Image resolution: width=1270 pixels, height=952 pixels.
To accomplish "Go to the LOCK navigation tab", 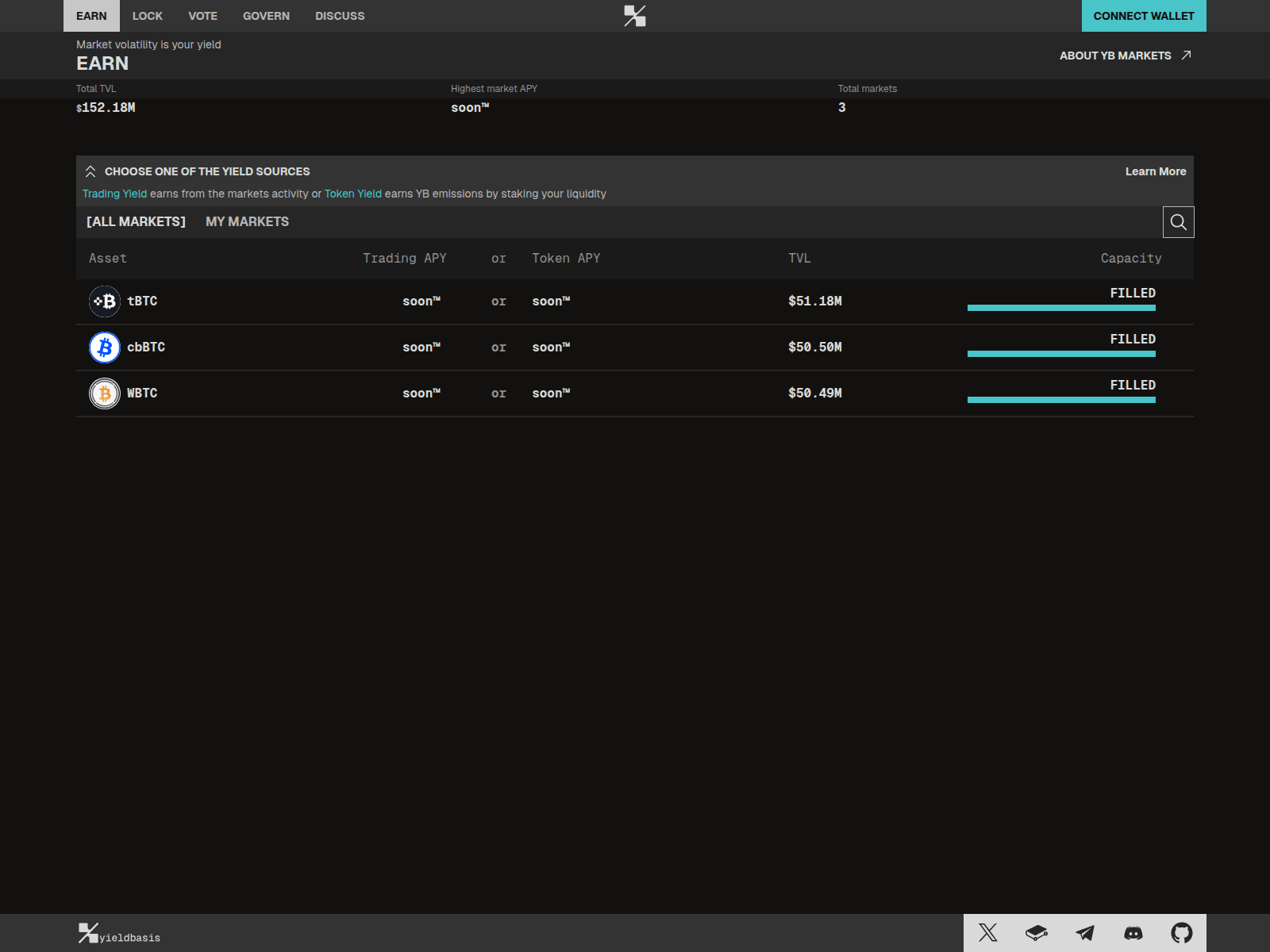I will tap(148, 16).
